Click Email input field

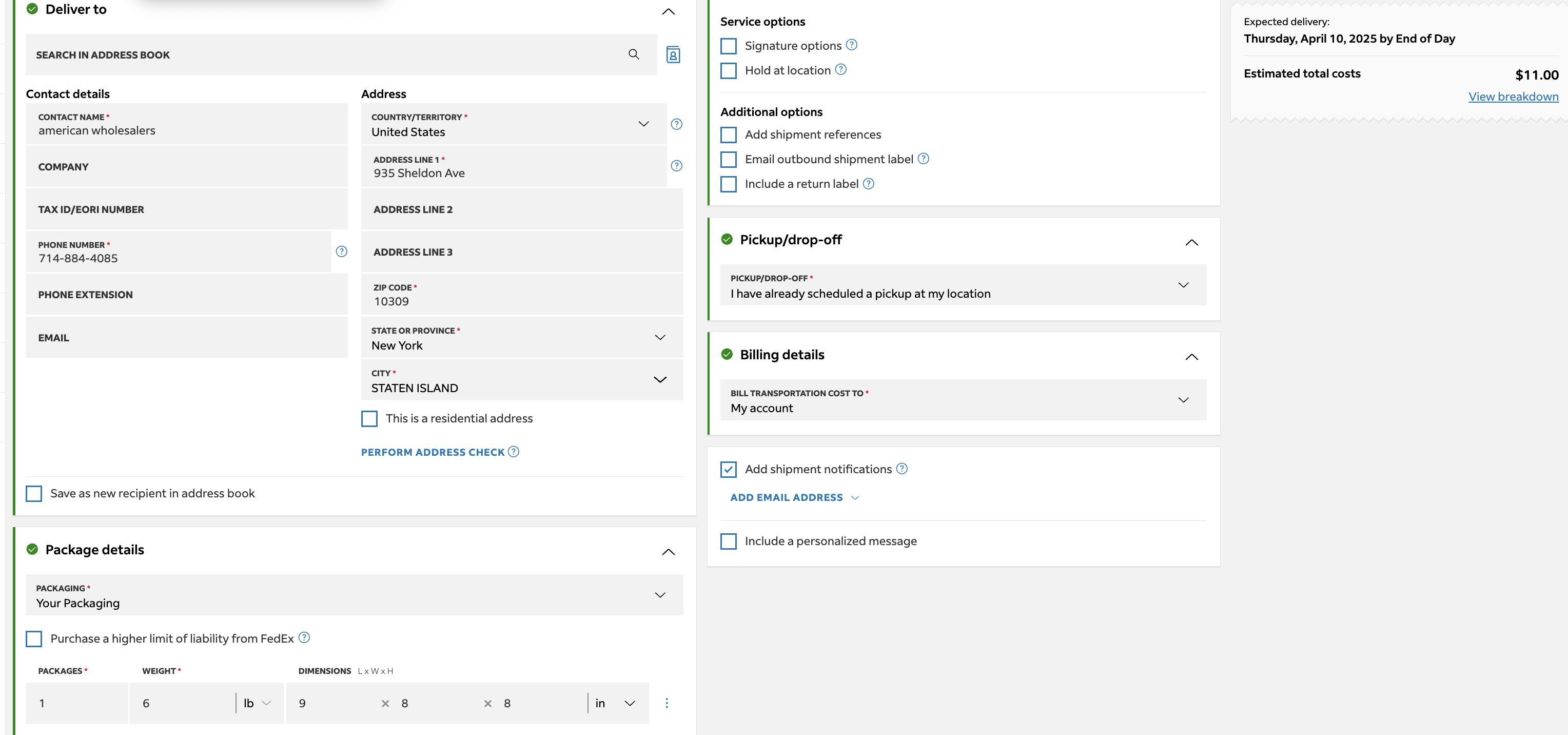click(186, 337)
